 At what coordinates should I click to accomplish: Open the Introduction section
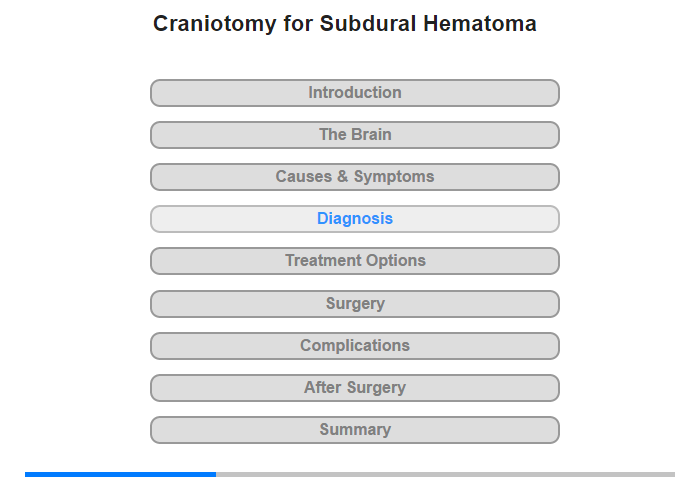[354, 93]
